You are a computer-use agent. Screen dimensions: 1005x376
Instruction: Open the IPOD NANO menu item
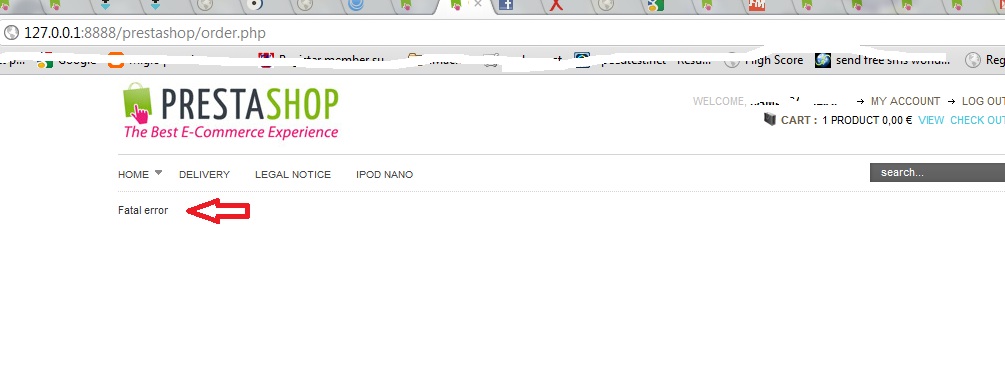click(x=385, y=174)
